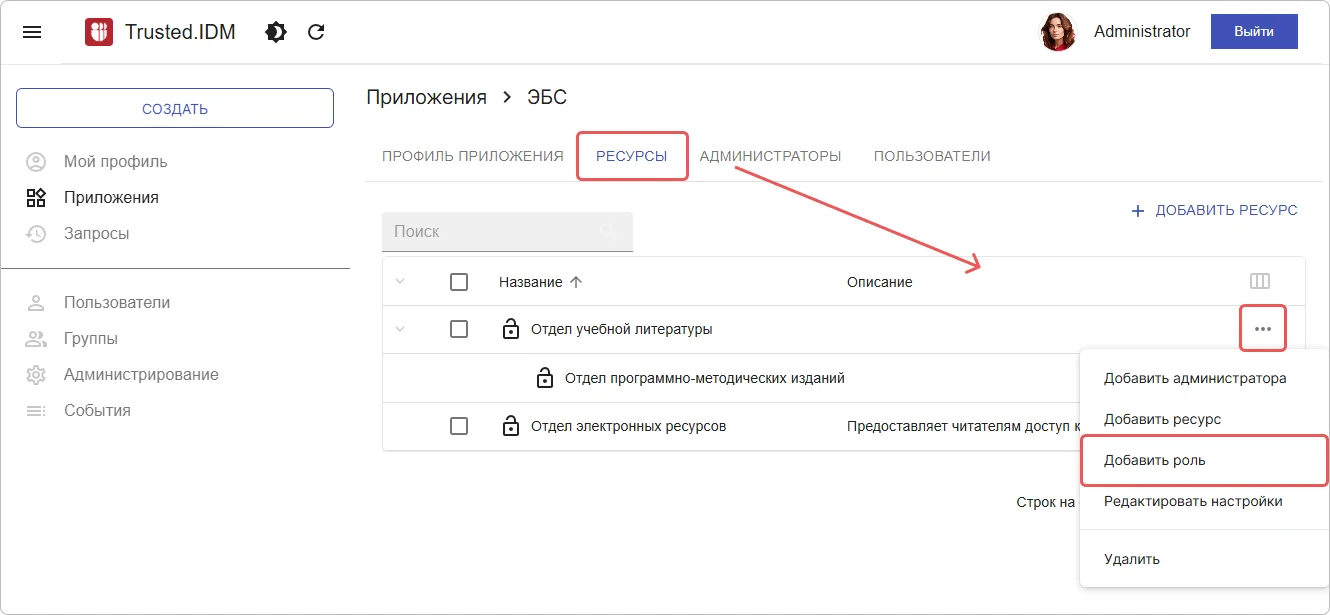Click the Trusted.IDM logo icon
Screen dimensions: 1330x615
click(99, 32)
